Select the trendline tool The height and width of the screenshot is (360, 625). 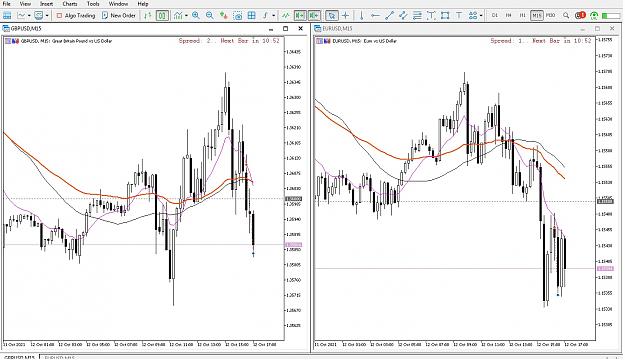tap(389, 16)
